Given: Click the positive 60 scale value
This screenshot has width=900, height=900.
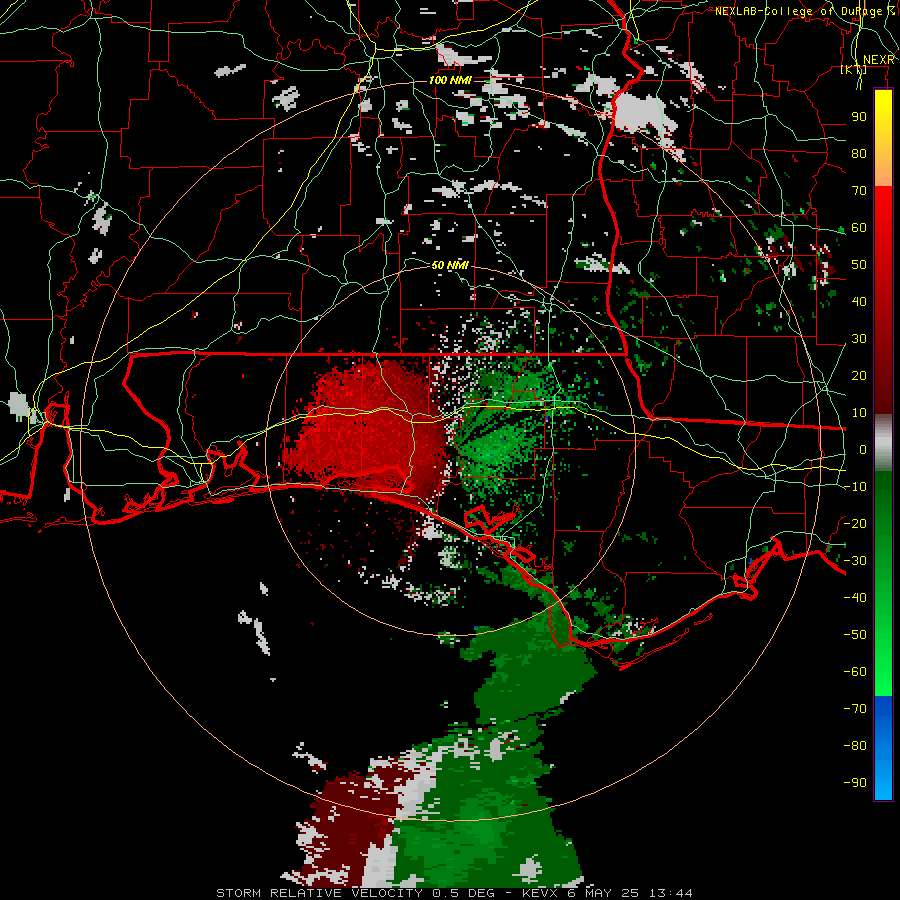Looking at the screenshot, I should (859, 227).
